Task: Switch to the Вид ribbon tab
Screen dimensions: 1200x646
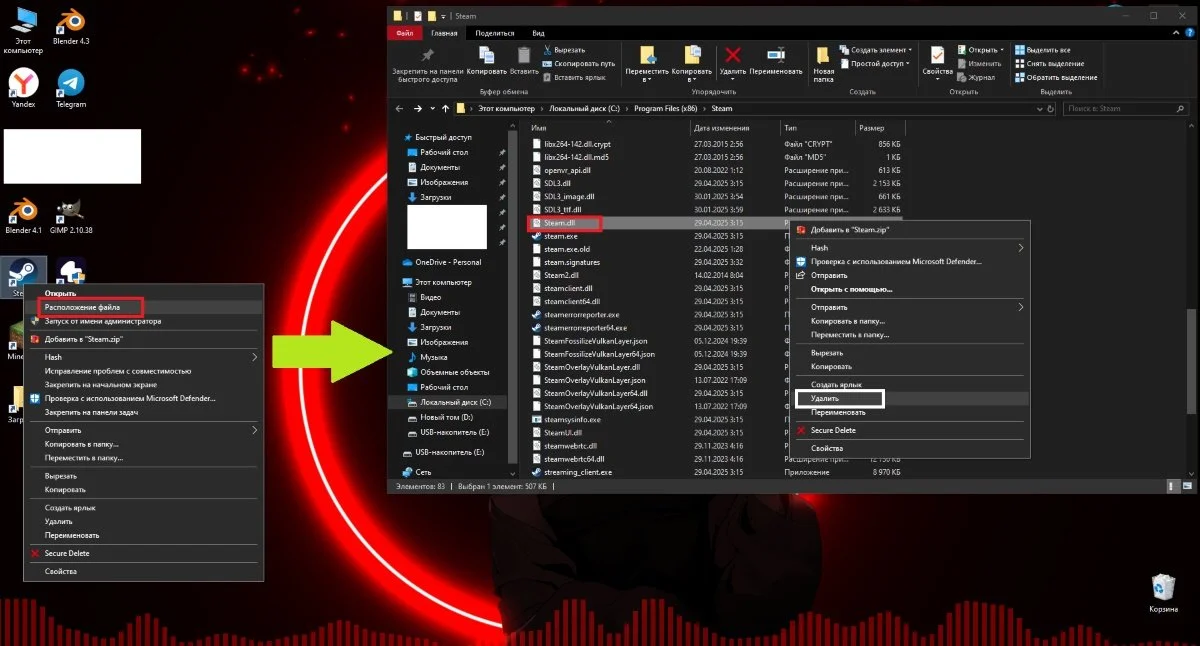Action: [x=539, y=33]
